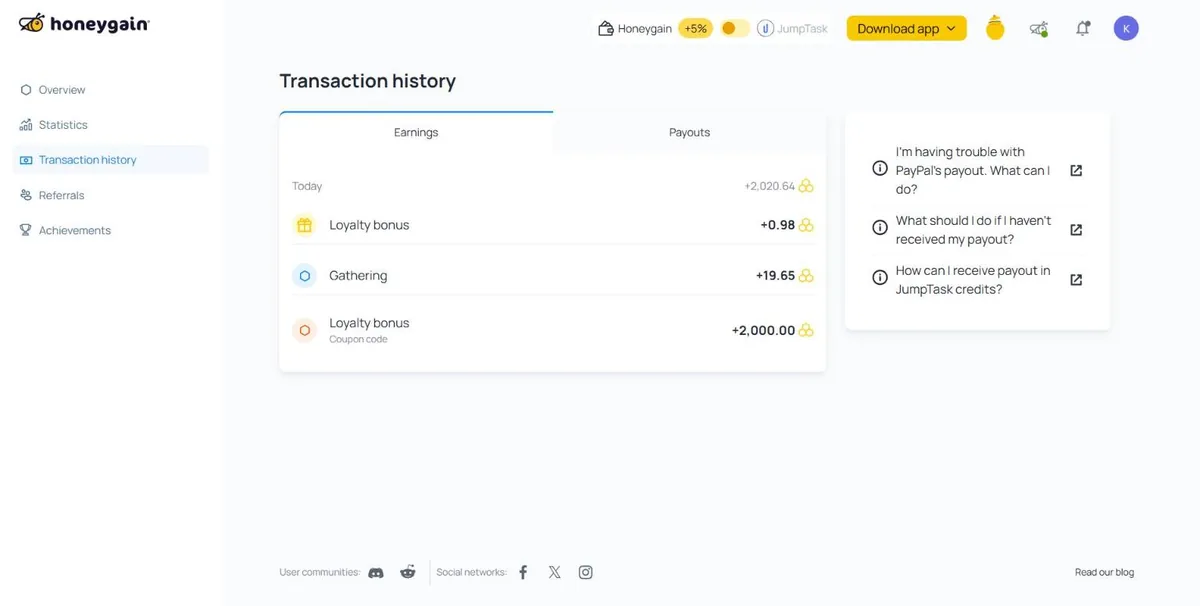This screenshot has width=1200, height=606.
Task: Open the notifications bell
Action: point(1082,28)
